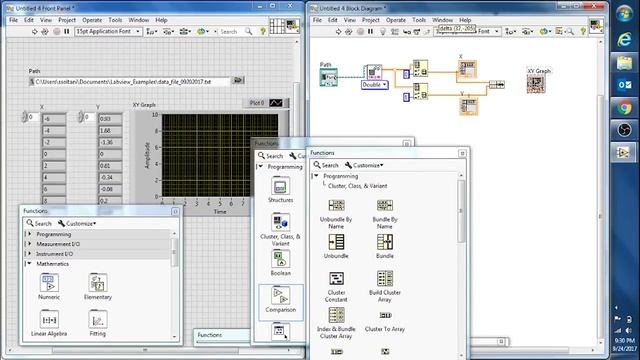
Task: Open the Double data type dropdown
Action: (375, 85)
